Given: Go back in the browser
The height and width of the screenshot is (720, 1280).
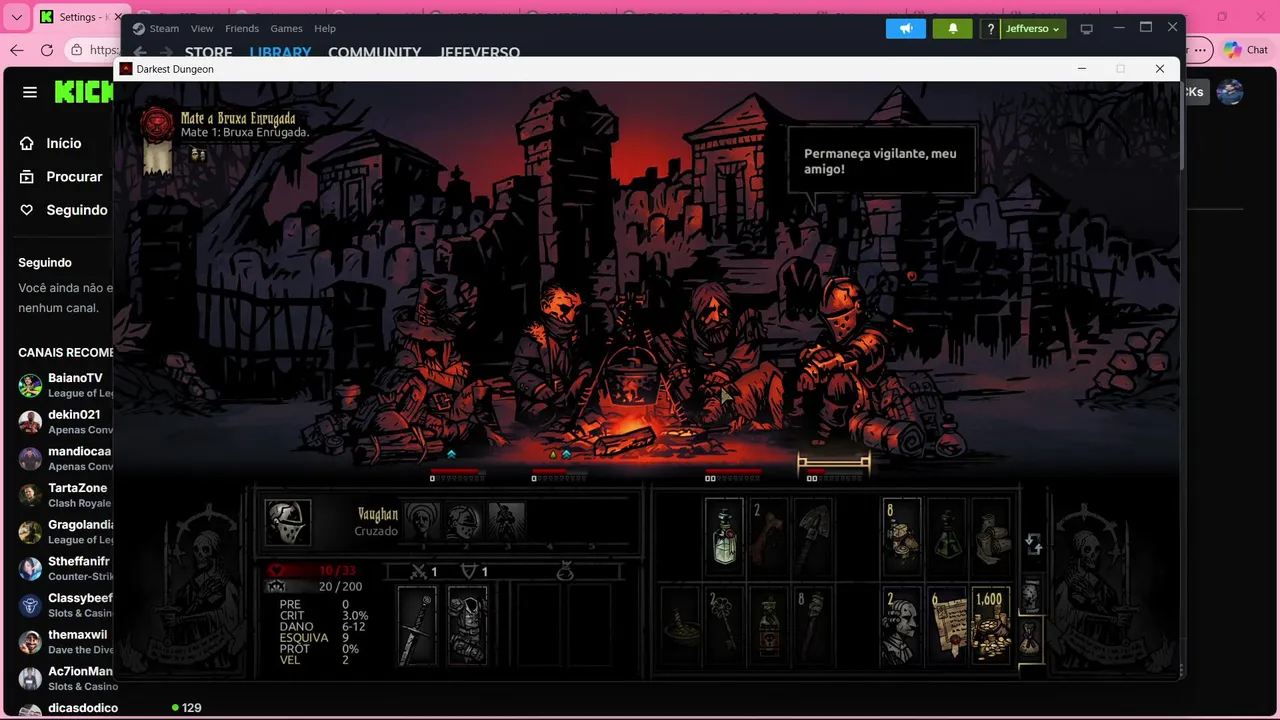Looking at the screenshot, I should (x=17, y=50).
